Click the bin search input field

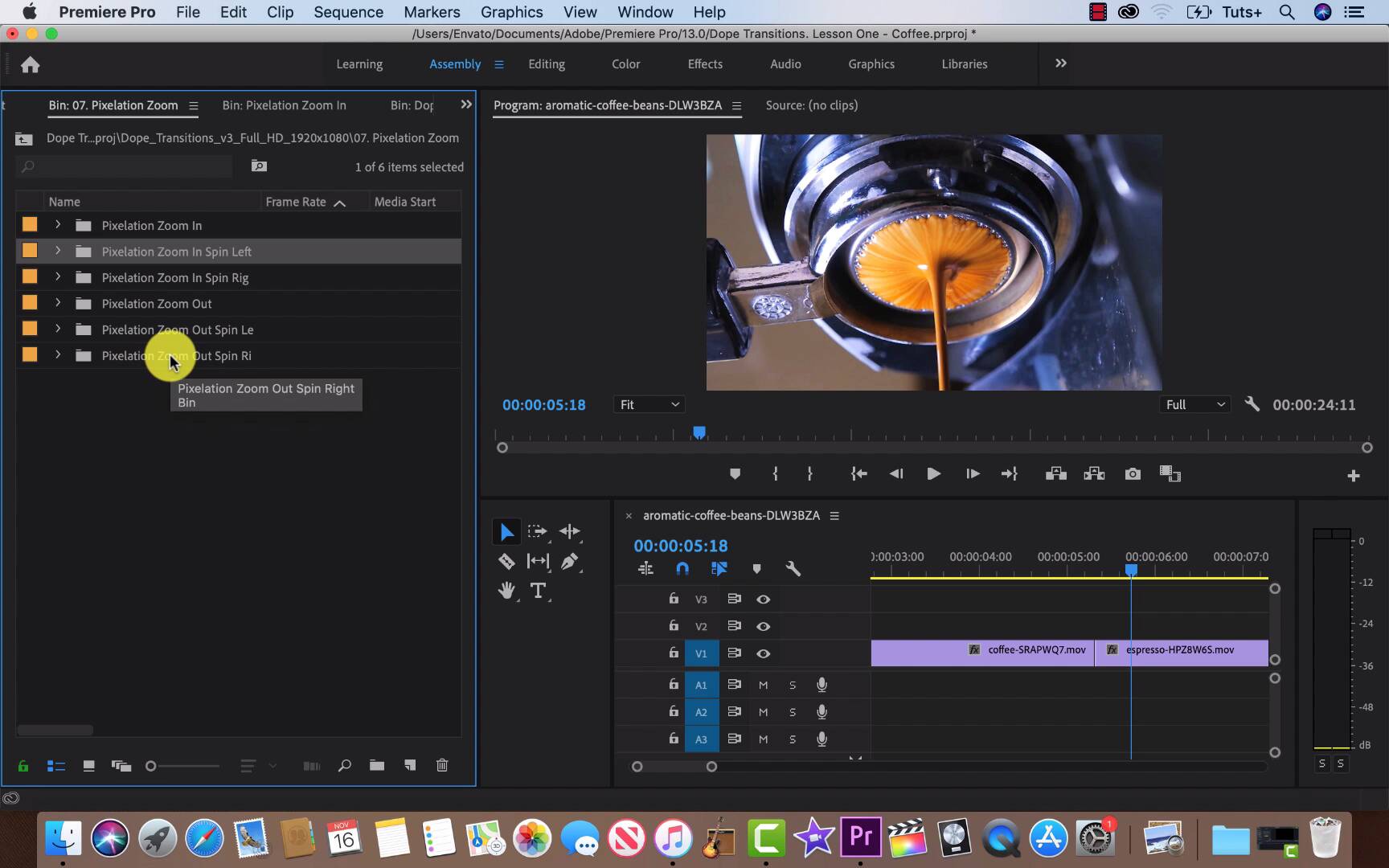pyautogui.click(x=129, y=166)
